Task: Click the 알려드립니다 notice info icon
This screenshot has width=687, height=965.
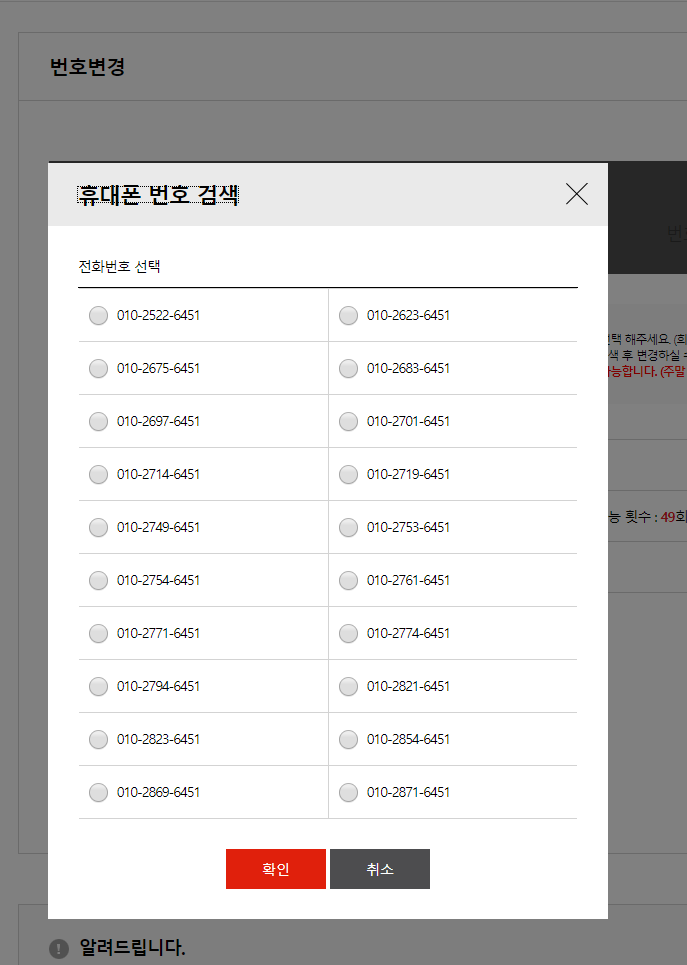Action: pos(58,948)
